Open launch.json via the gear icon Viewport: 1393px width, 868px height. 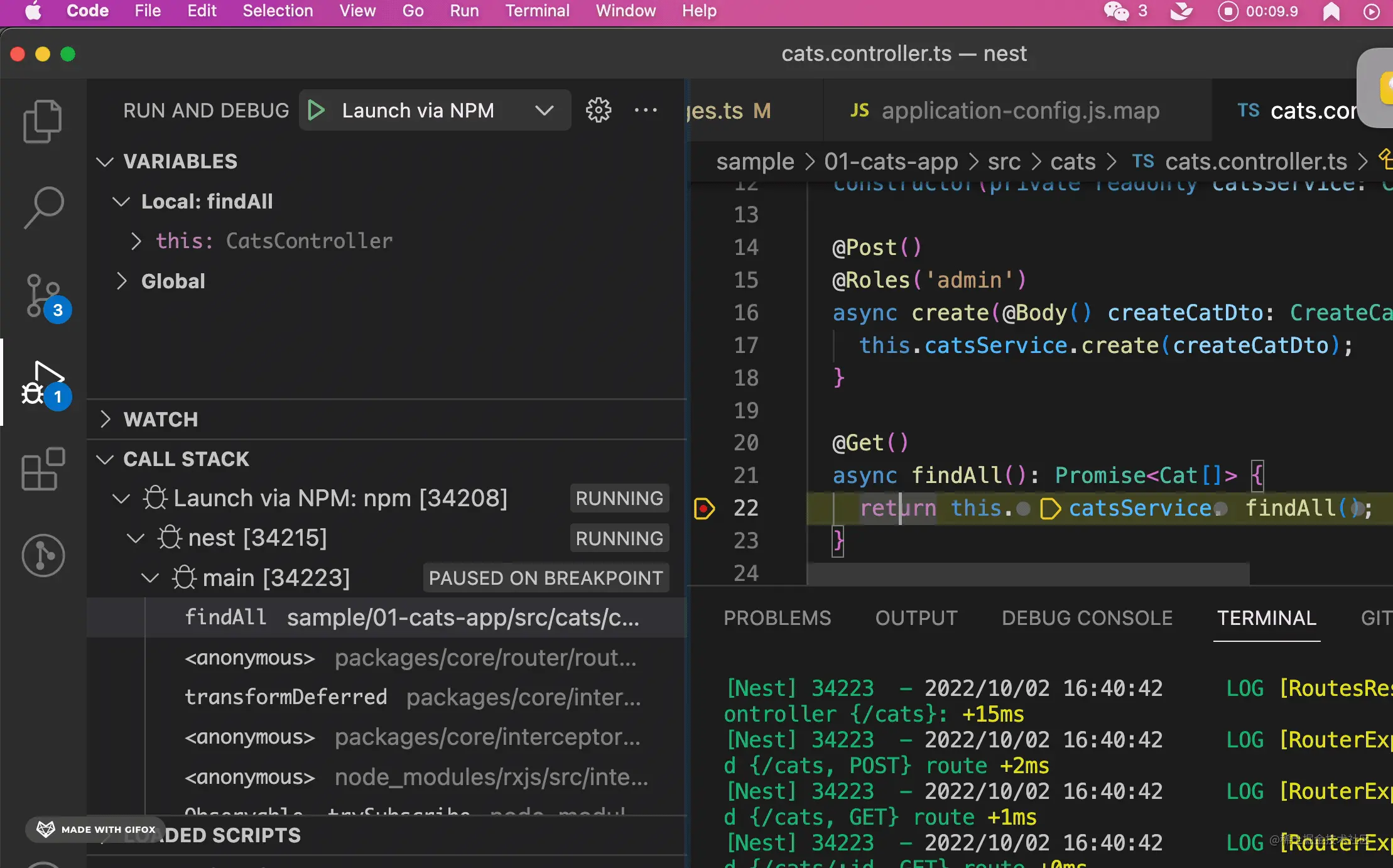pos(598,111)
